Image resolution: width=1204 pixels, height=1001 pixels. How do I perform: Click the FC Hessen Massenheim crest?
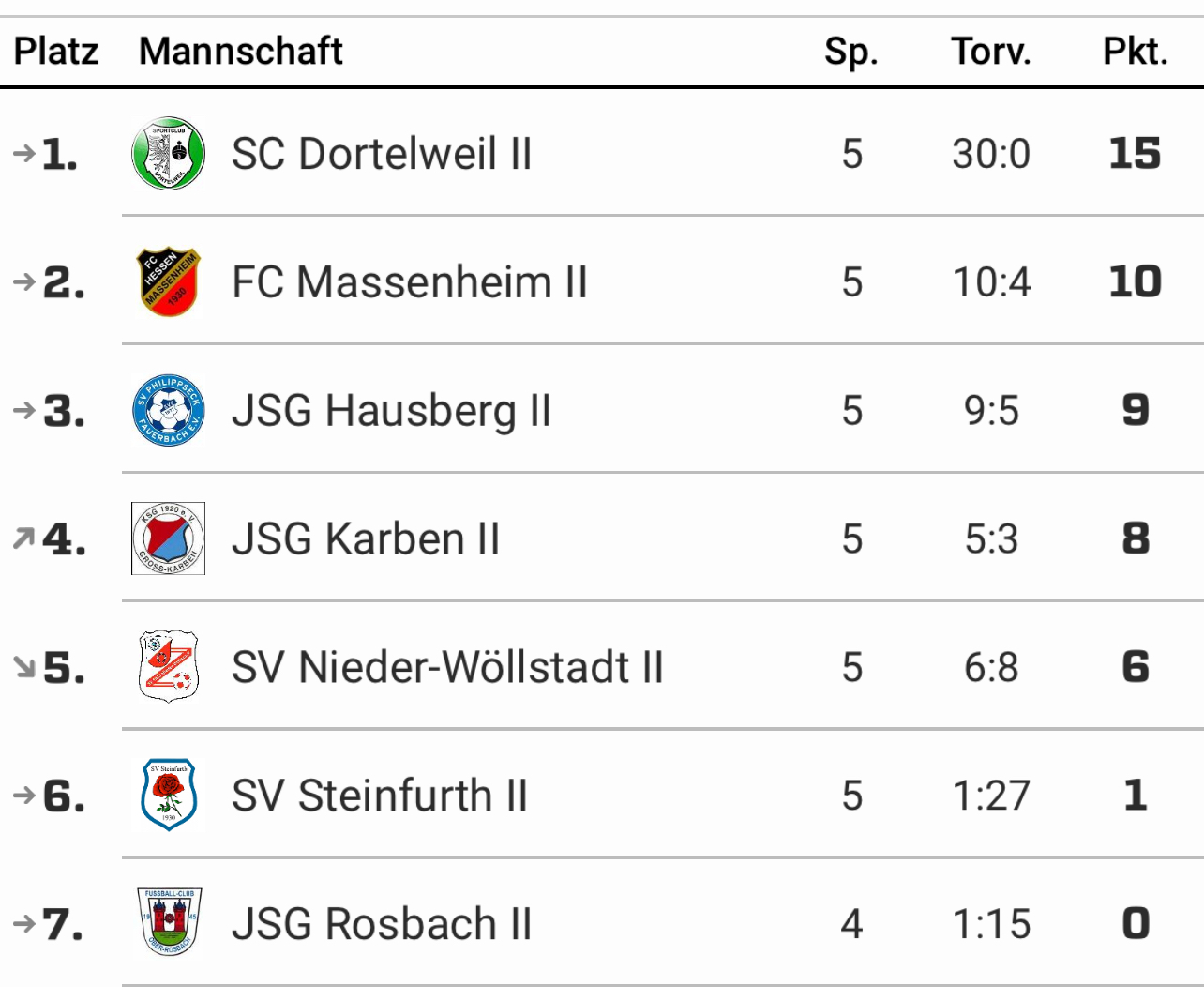pyautogui.click(x=169, y=282)
